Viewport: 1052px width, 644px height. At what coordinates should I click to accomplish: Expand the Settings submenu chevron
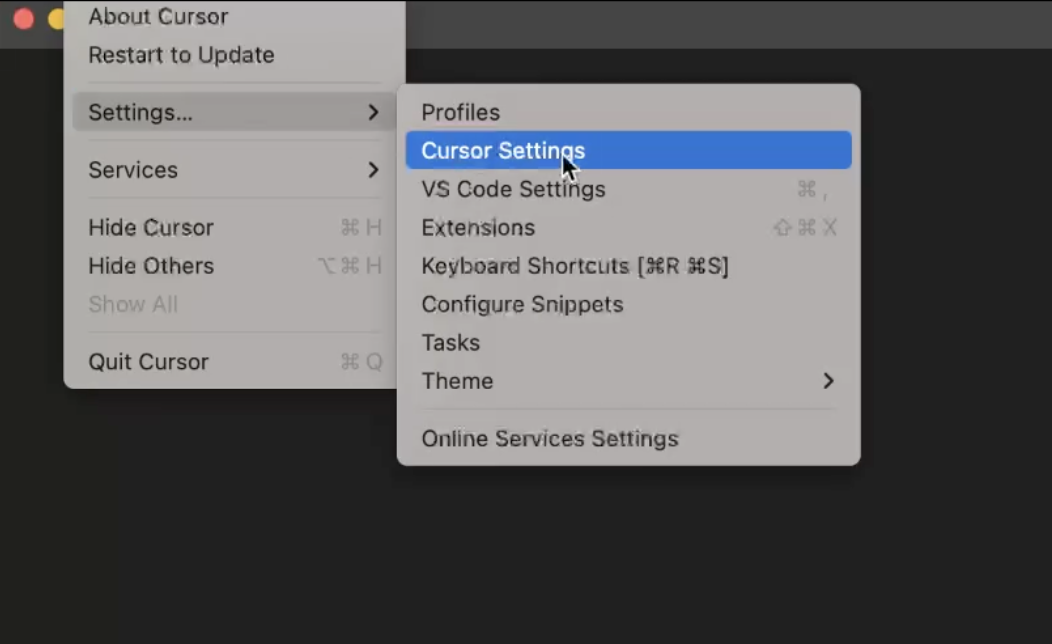click(x=373, y=112)
